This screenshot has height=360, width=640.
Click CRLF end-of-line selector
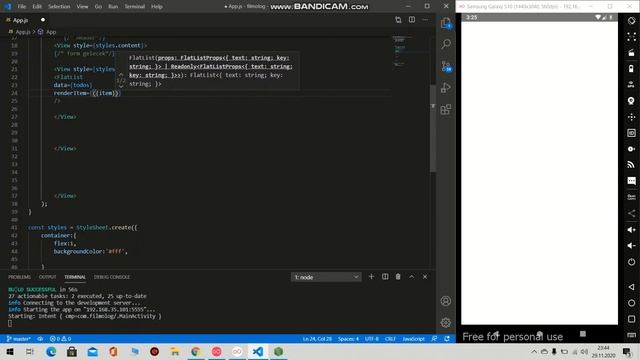390,339
